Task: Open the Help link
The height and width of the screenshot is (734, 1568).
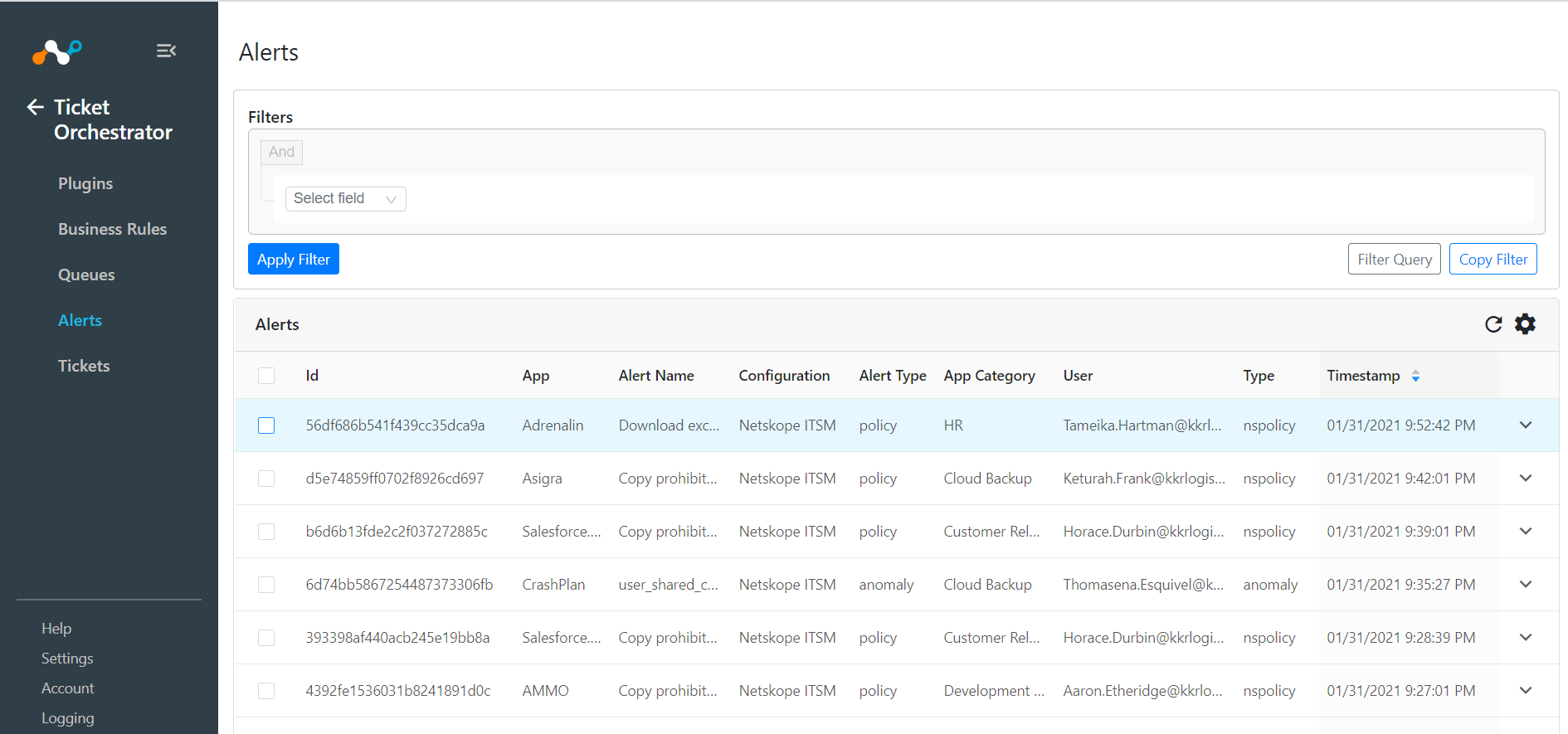Action: (x=56, y=629)
